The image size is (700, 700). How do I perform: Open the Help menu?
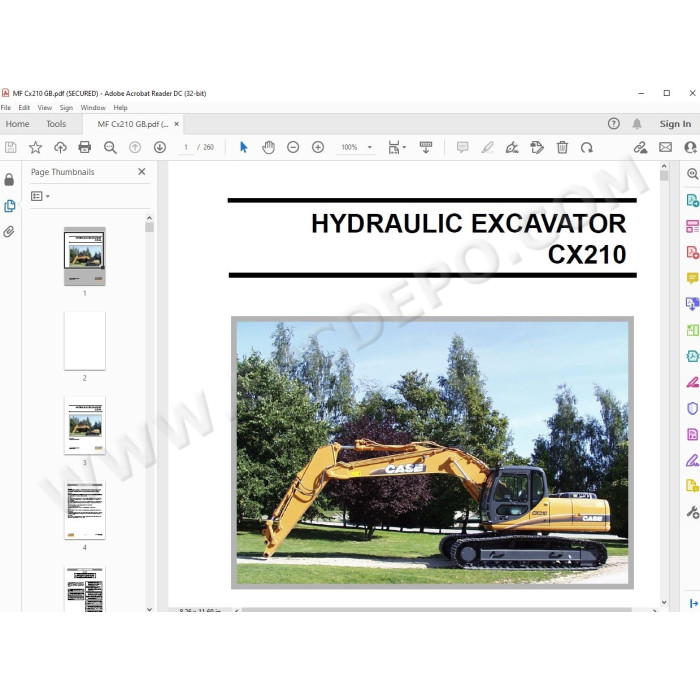tap(121, 108)
